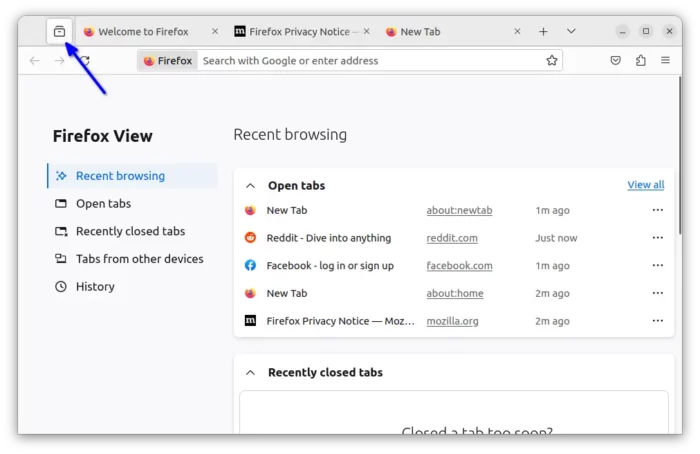Open options for about:home row
The width and height of the screenshot is (700, 454).
point(658,293)
